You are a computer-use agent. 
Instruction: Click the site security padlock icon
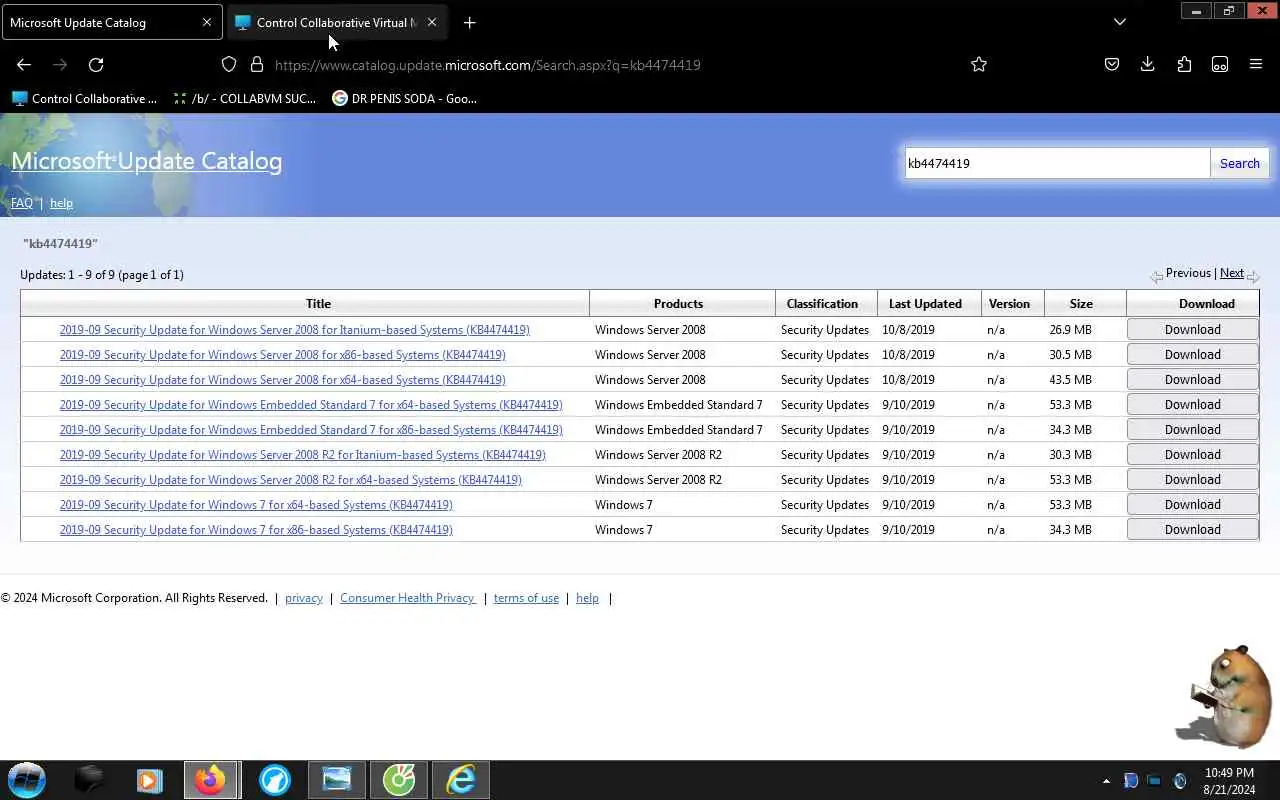pos(257,64)
